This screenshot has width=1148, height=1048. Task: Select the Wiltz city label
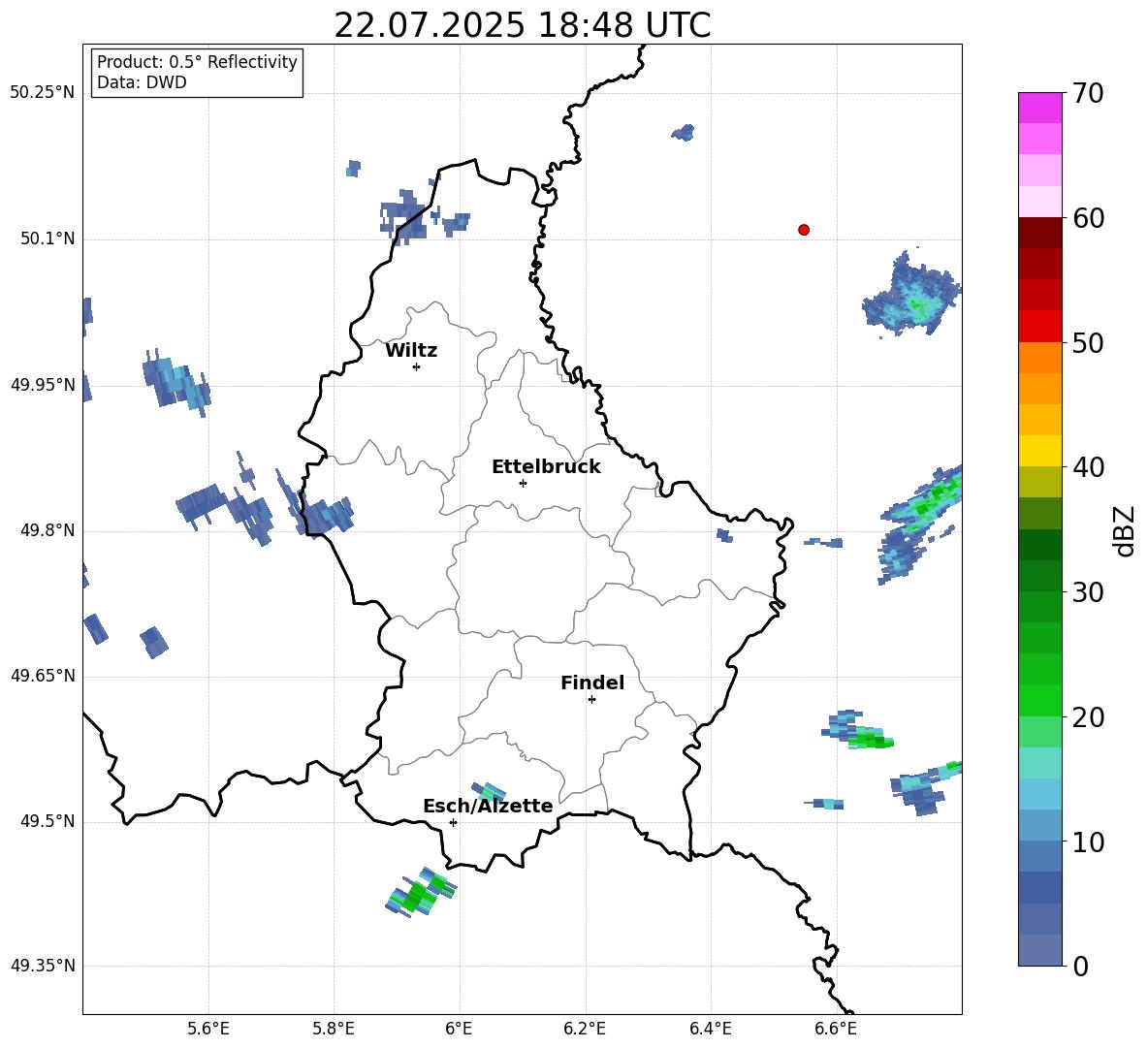pyautogui.click(x=411, y=351)
